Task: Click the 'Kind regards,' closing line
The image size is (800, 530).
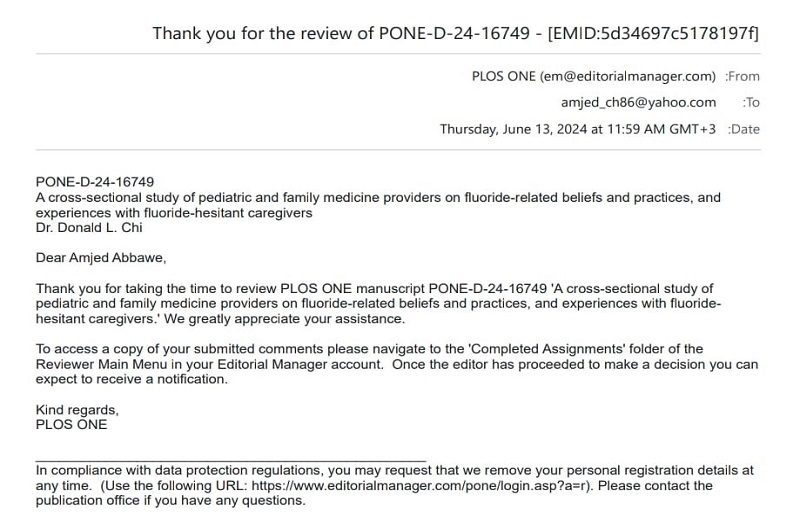Action: tap(77, 410)
